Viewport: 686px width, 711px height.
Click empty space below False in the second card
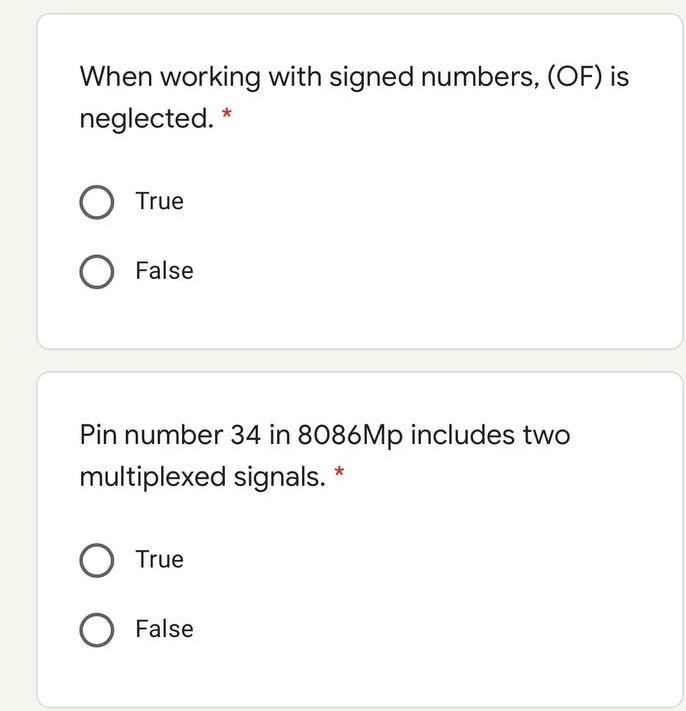pos(358,678)
